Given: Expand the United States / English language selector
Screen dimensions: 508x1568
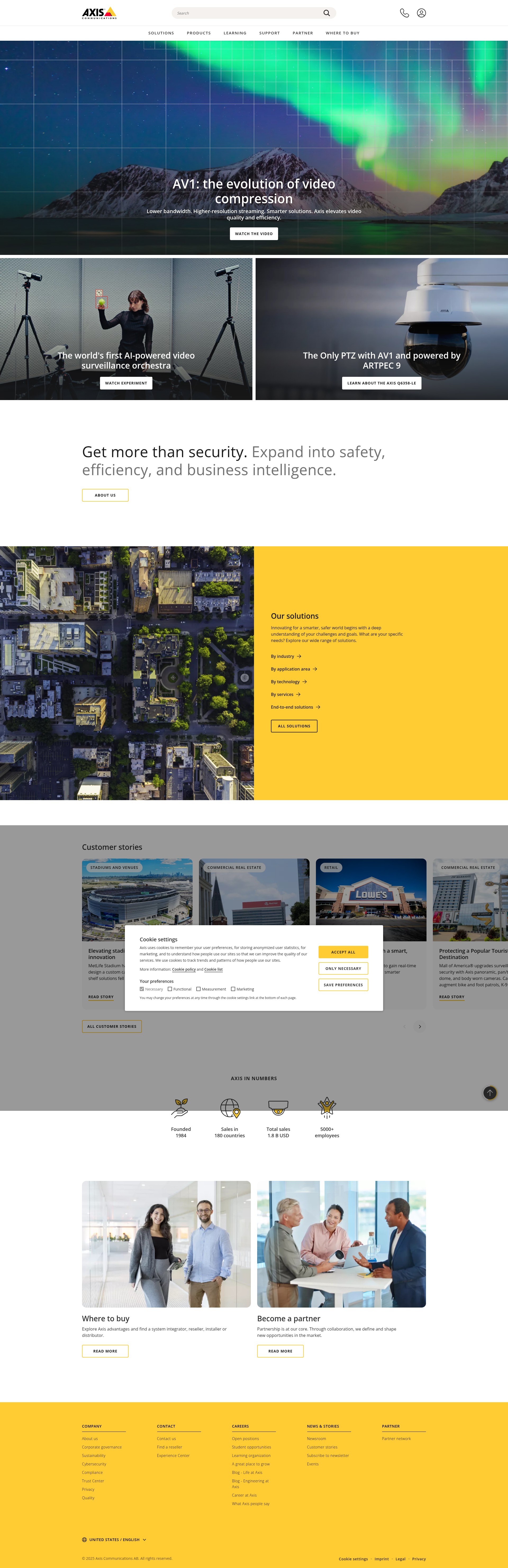Looking at the screenshot, I should [x=115, y=1539].
